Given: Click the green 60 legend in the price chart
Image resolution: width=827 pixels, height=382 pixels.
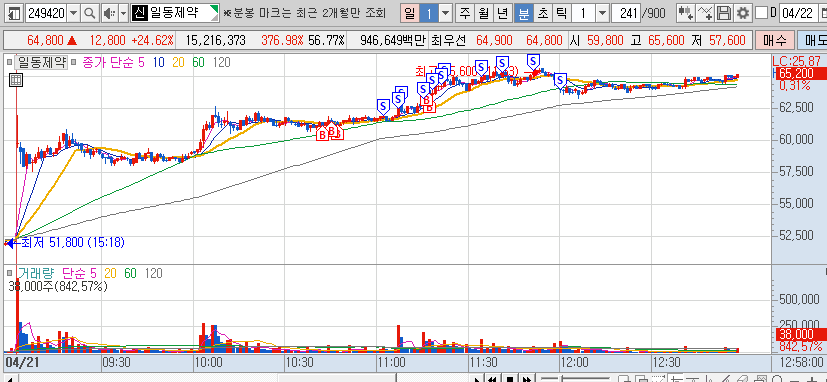Looking at the screenshot, I should coord(198,63).
